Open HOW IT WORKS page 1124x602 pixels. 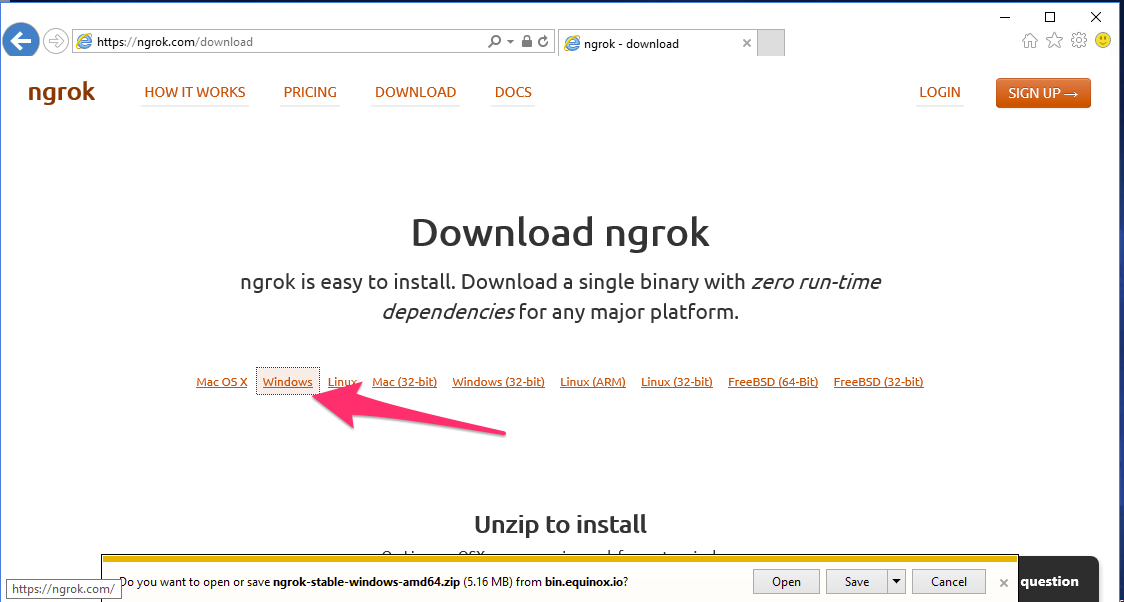point(195,92)
